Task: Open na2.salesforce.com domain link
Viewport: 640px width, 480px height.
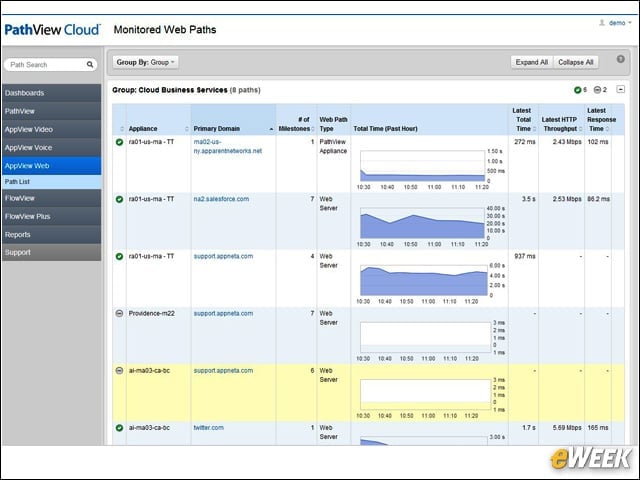Action: tap(221, 199)
